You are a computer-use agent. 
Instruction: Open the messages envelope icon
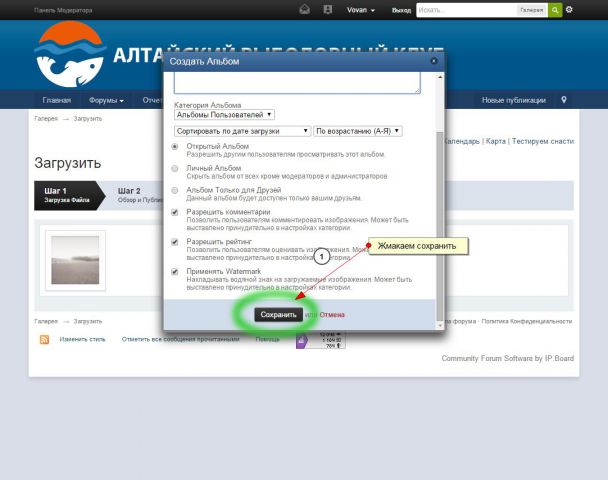coord(305,10)
